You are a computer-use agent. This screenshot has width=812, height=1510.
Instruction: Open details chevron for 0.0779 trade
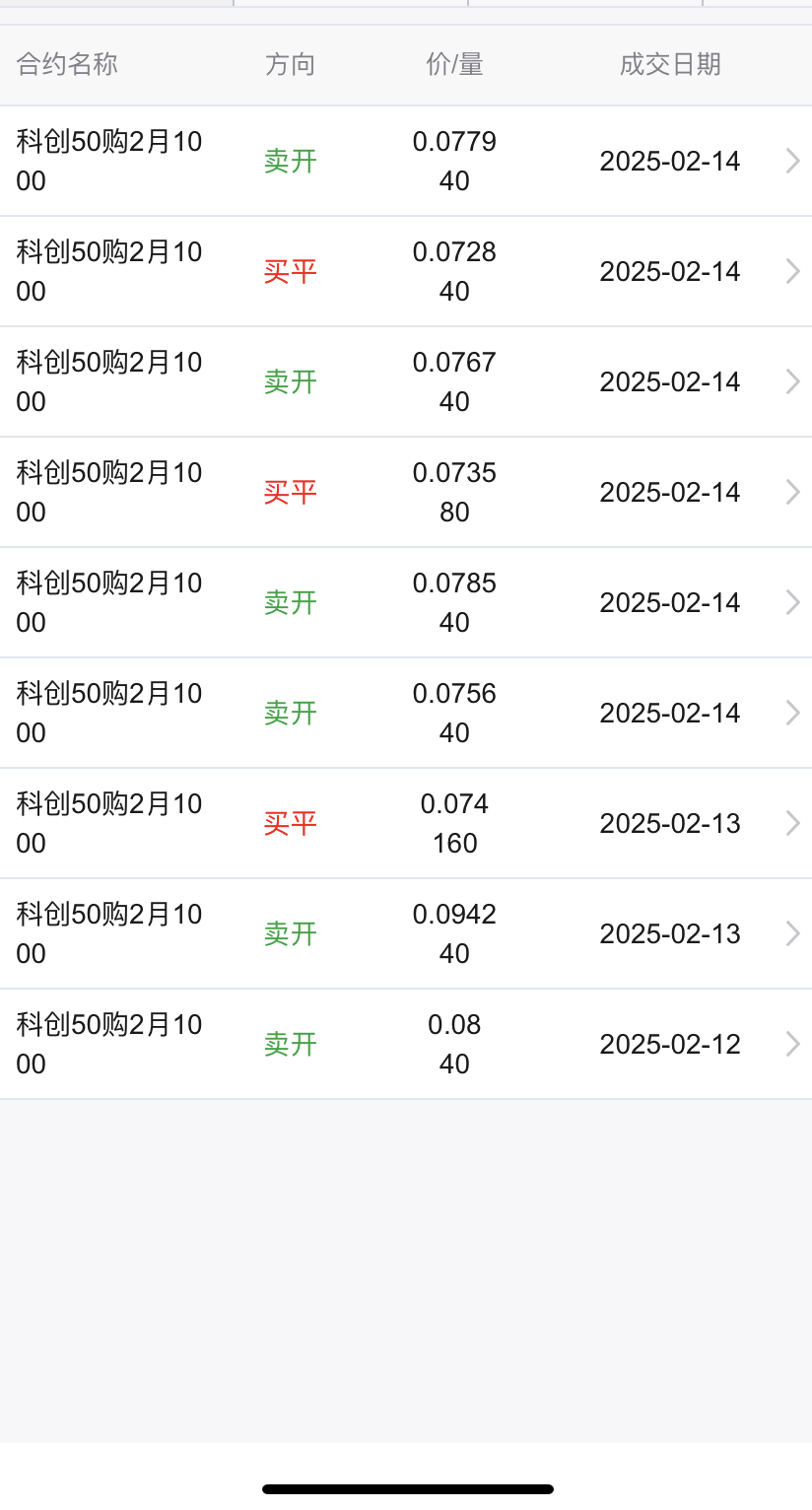pos(792,161)
